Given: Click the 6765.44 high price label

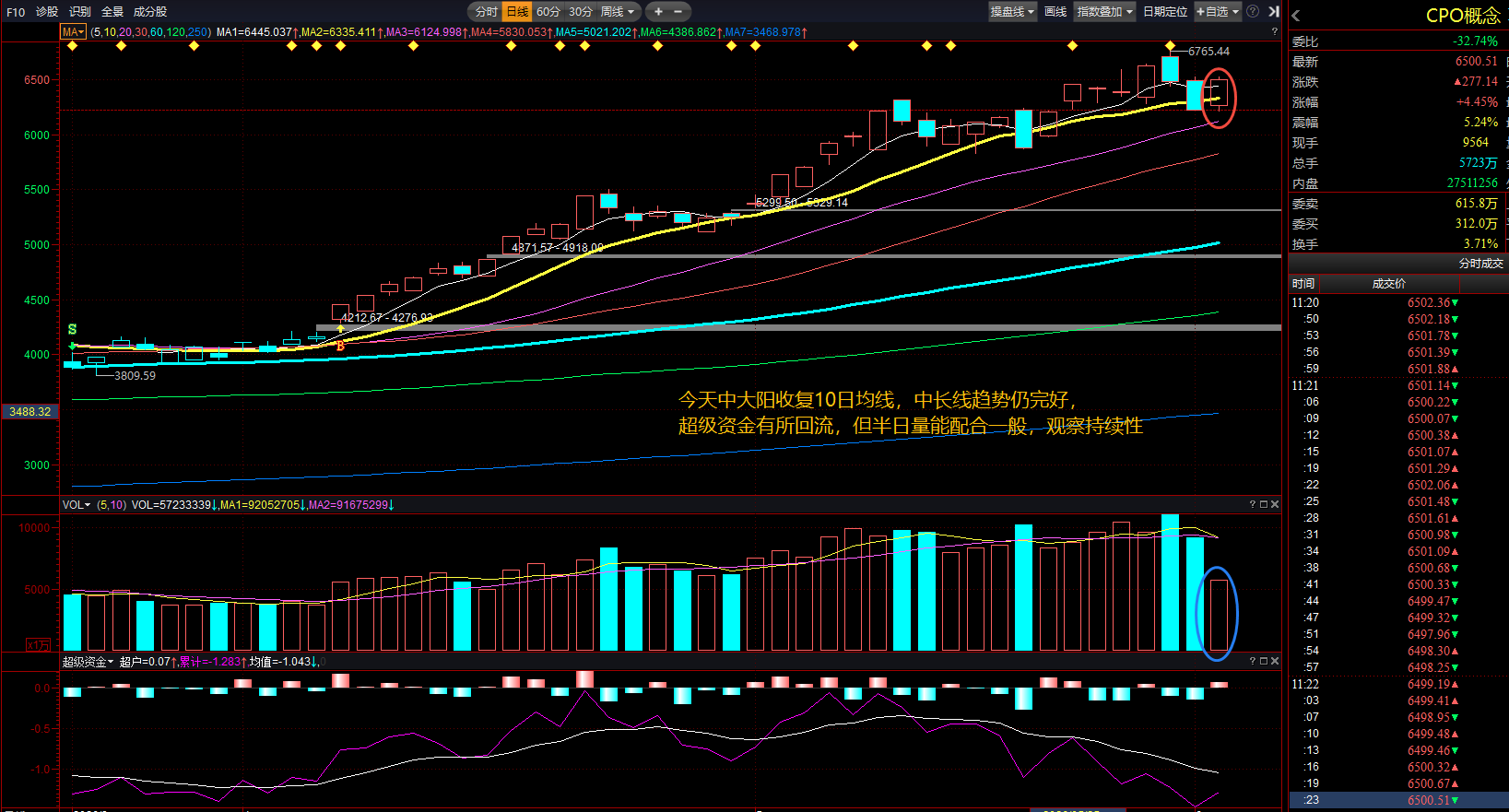Looking at the screenshot, I should pyautogui.click(x=1208, y=52).
